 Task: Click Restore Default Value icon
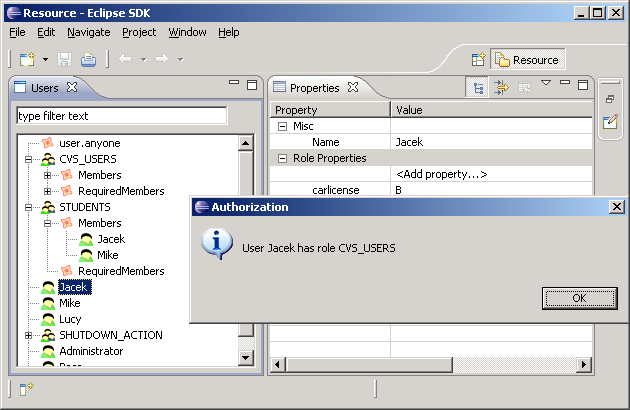pyautogui.click(x=524, y=87)
